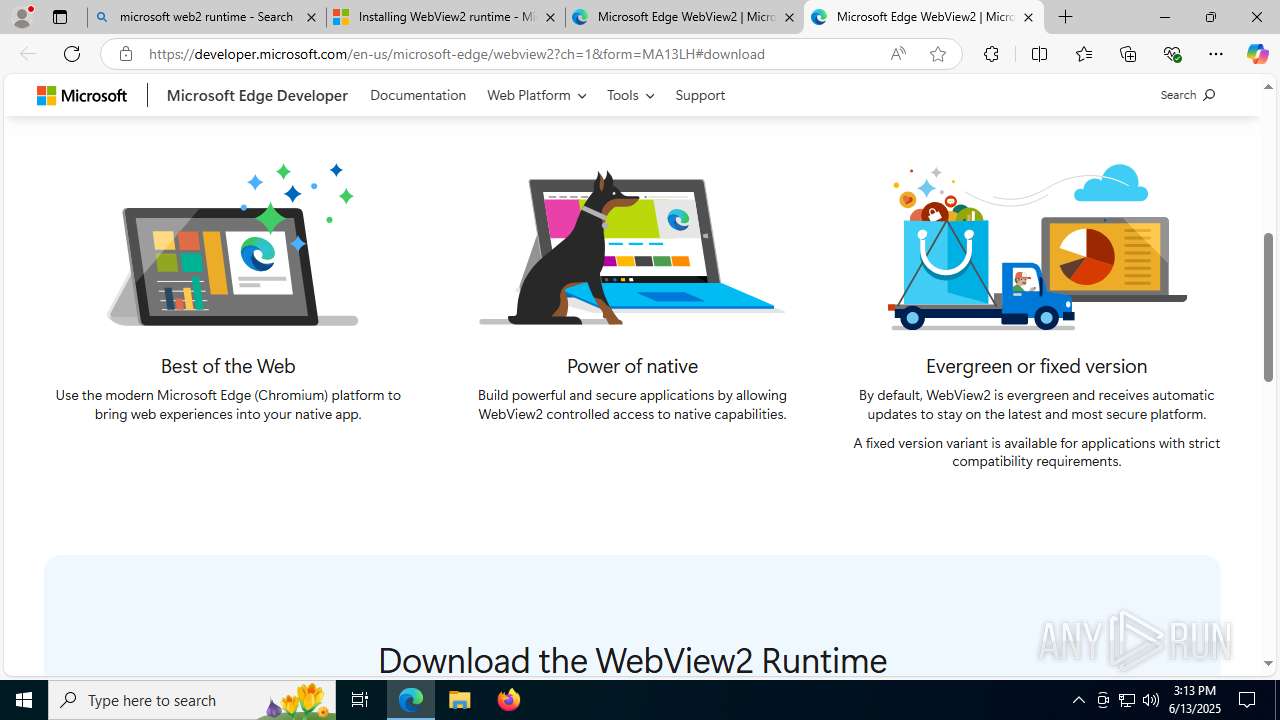Click the Edge icon on the taskbar
The image size is (1280, 720).
pyautogui.click(x=411, y=700)
